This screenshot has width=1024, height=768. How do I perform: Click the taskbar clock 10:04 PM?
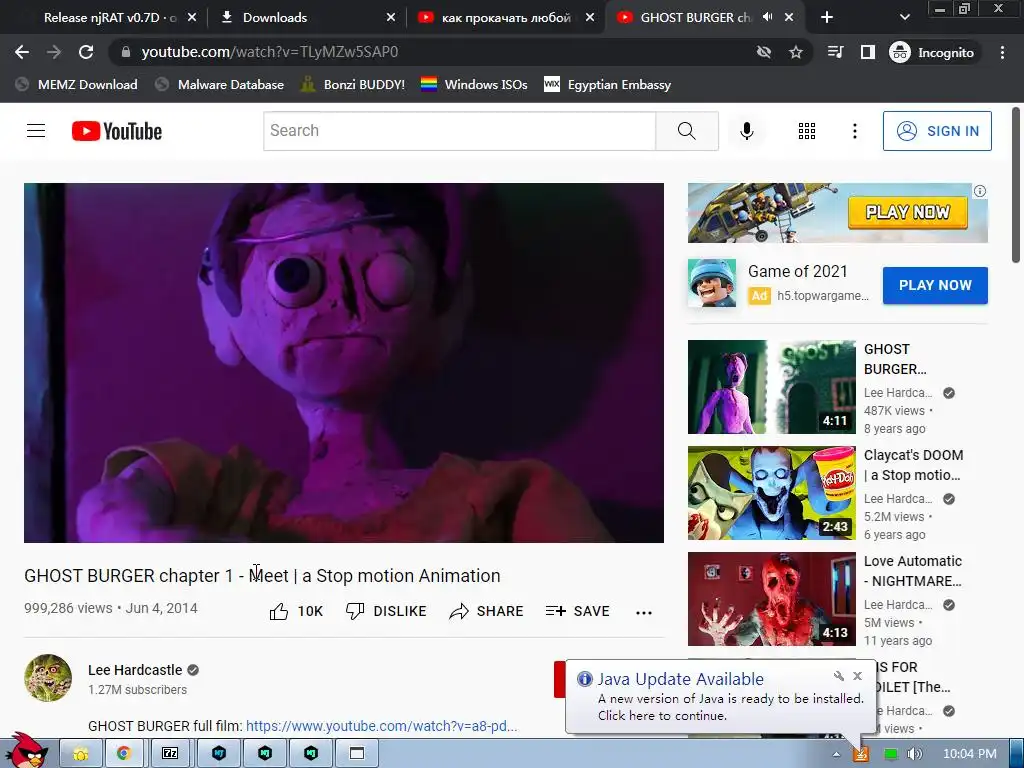click(970, 754)
